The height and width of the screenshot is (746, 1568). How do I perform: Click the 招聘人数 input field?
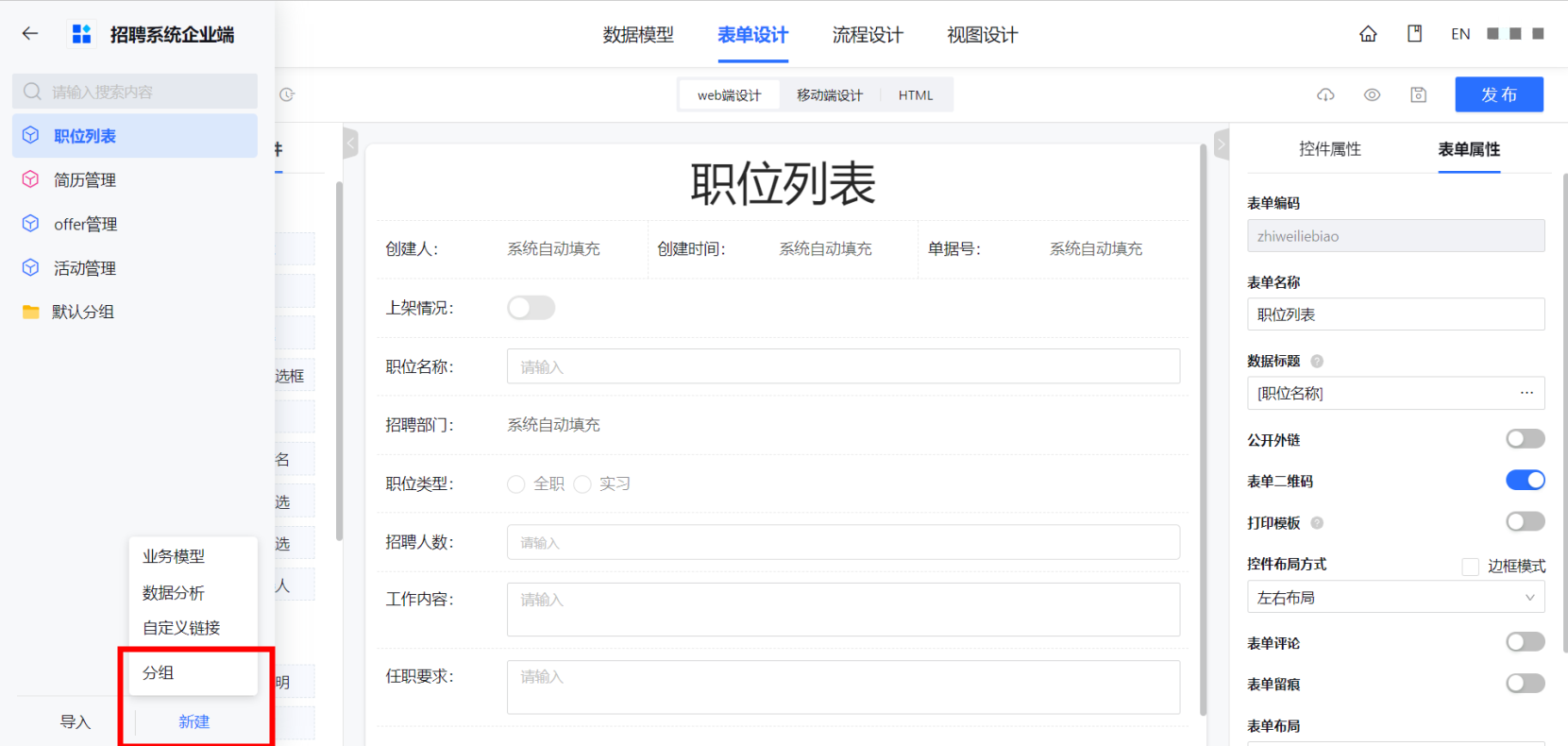point(843,542)
